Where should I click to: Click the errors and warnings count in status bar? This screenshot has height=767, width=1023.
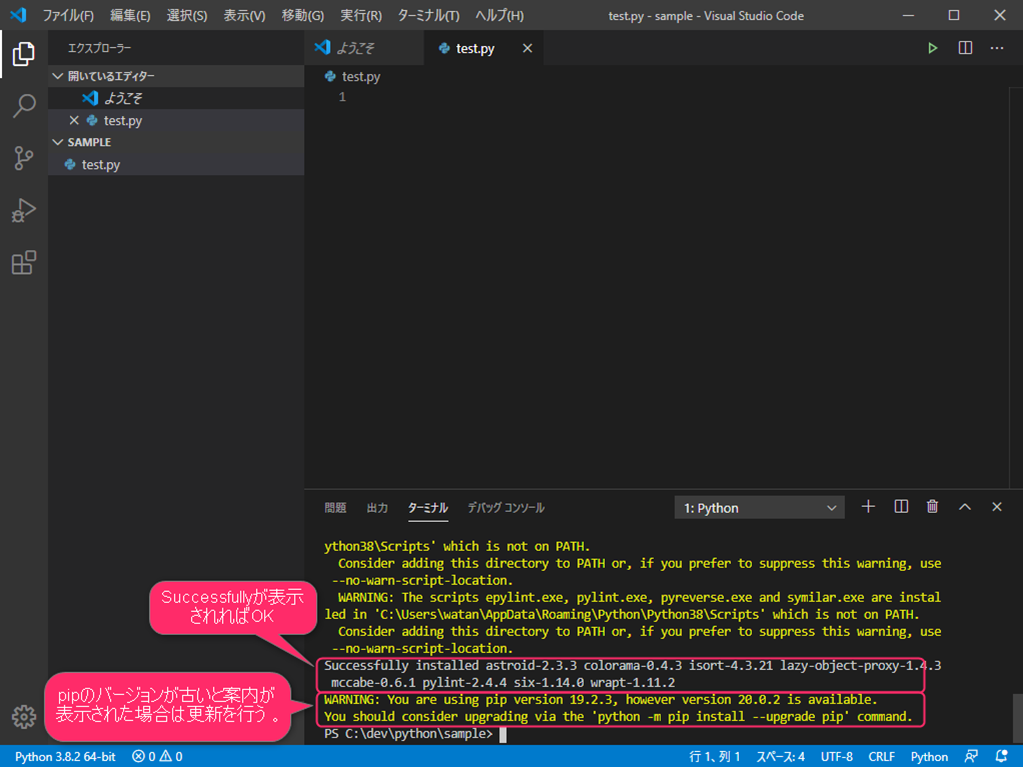click(157, 757)
